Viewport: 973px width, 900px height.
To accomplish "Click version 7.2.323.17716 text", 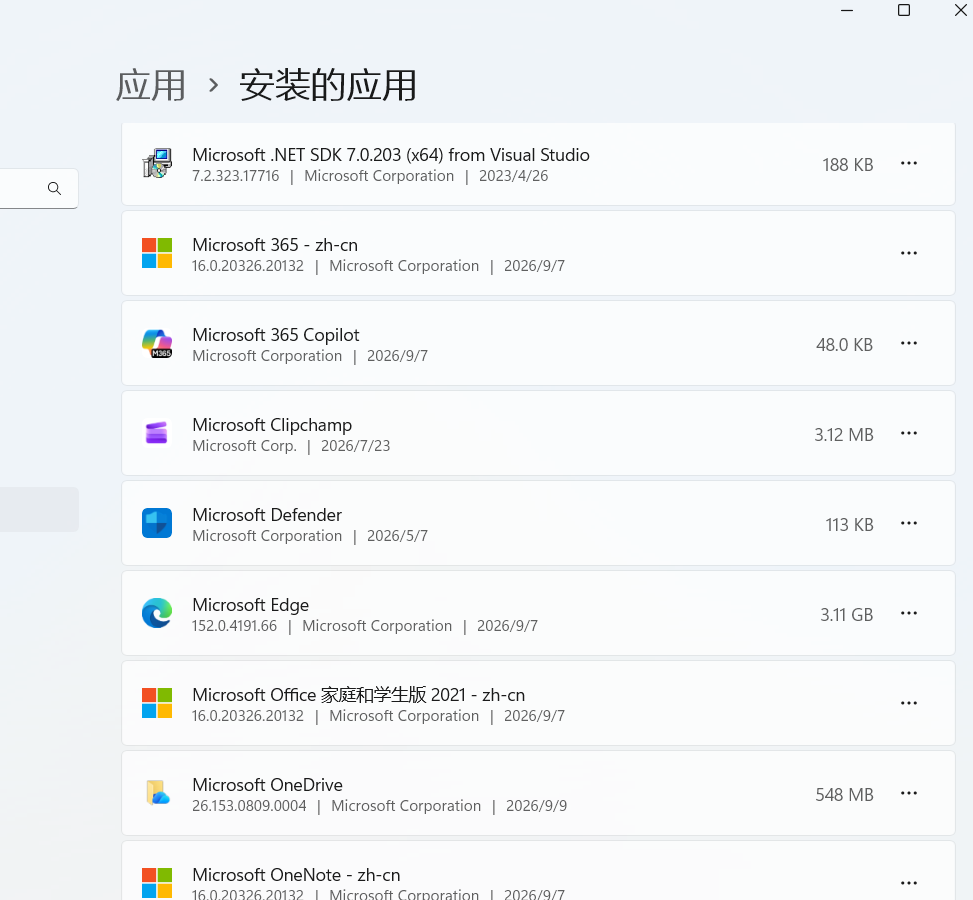I will point(236,176).
